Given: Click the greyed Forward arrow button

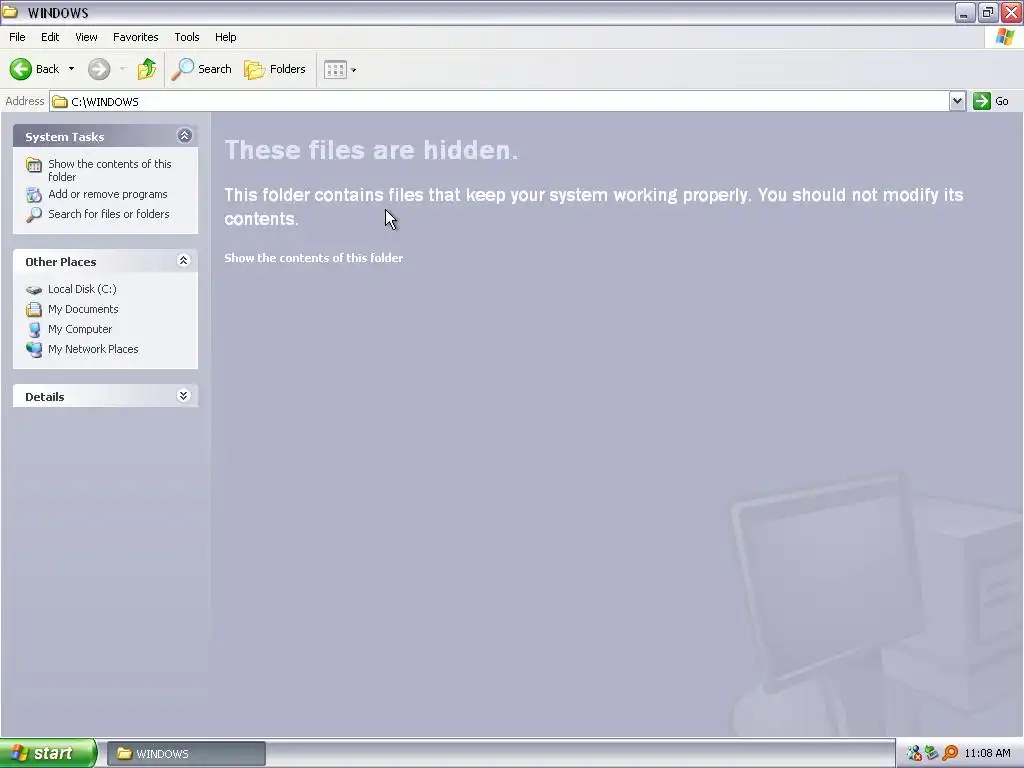Looking at the screenshot, I should pyautogui.click(x=99, y=69).
